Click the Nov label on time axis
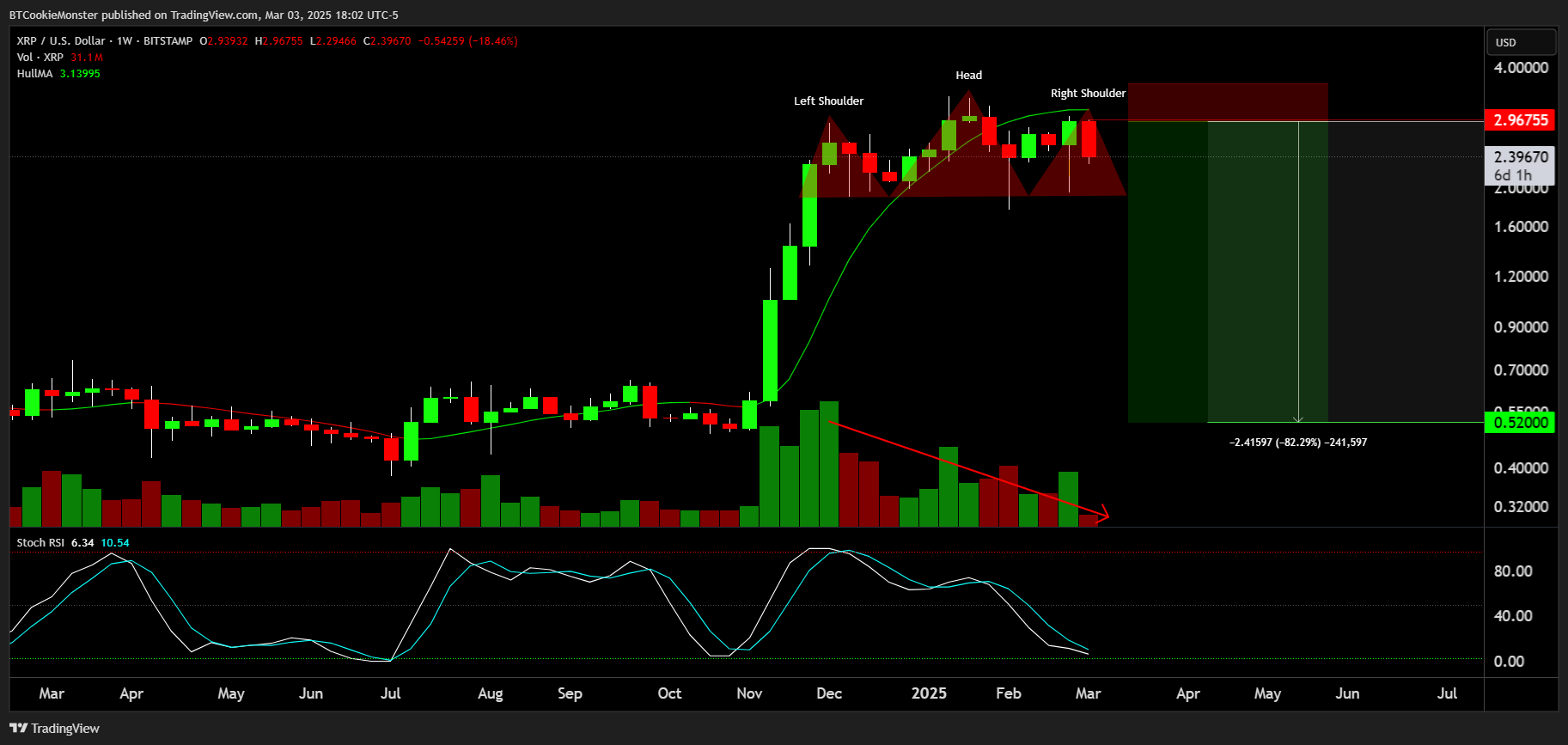The height and width of the screenshot is (745, 1568). (749, 693)
